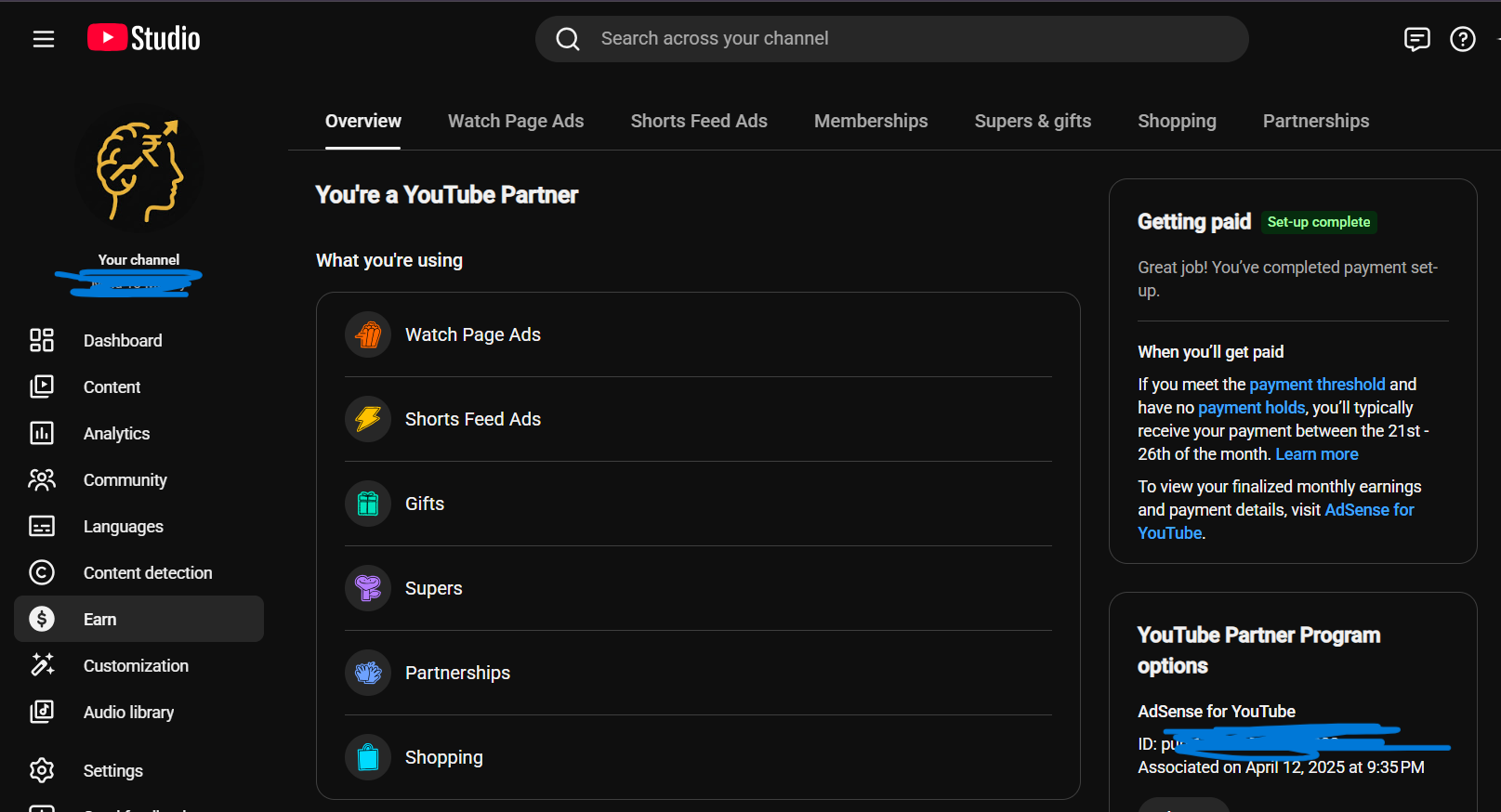1501x812 pixels.
Task: Click the Content video library icon
Action: [x=42, y=386]
